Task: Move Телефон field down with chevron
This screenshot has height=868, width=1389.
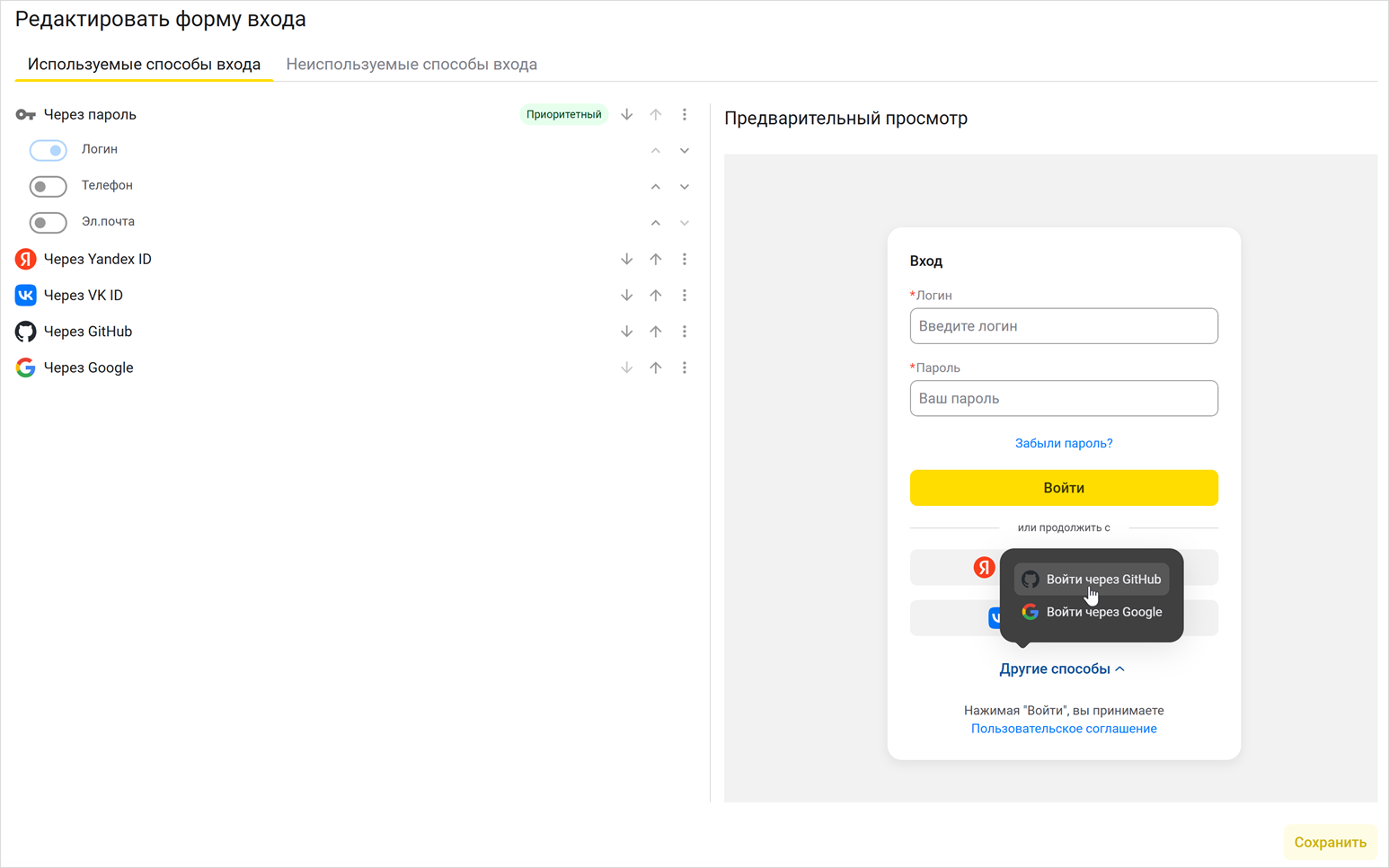Action: pyautogui.click(x=685, y=187)
